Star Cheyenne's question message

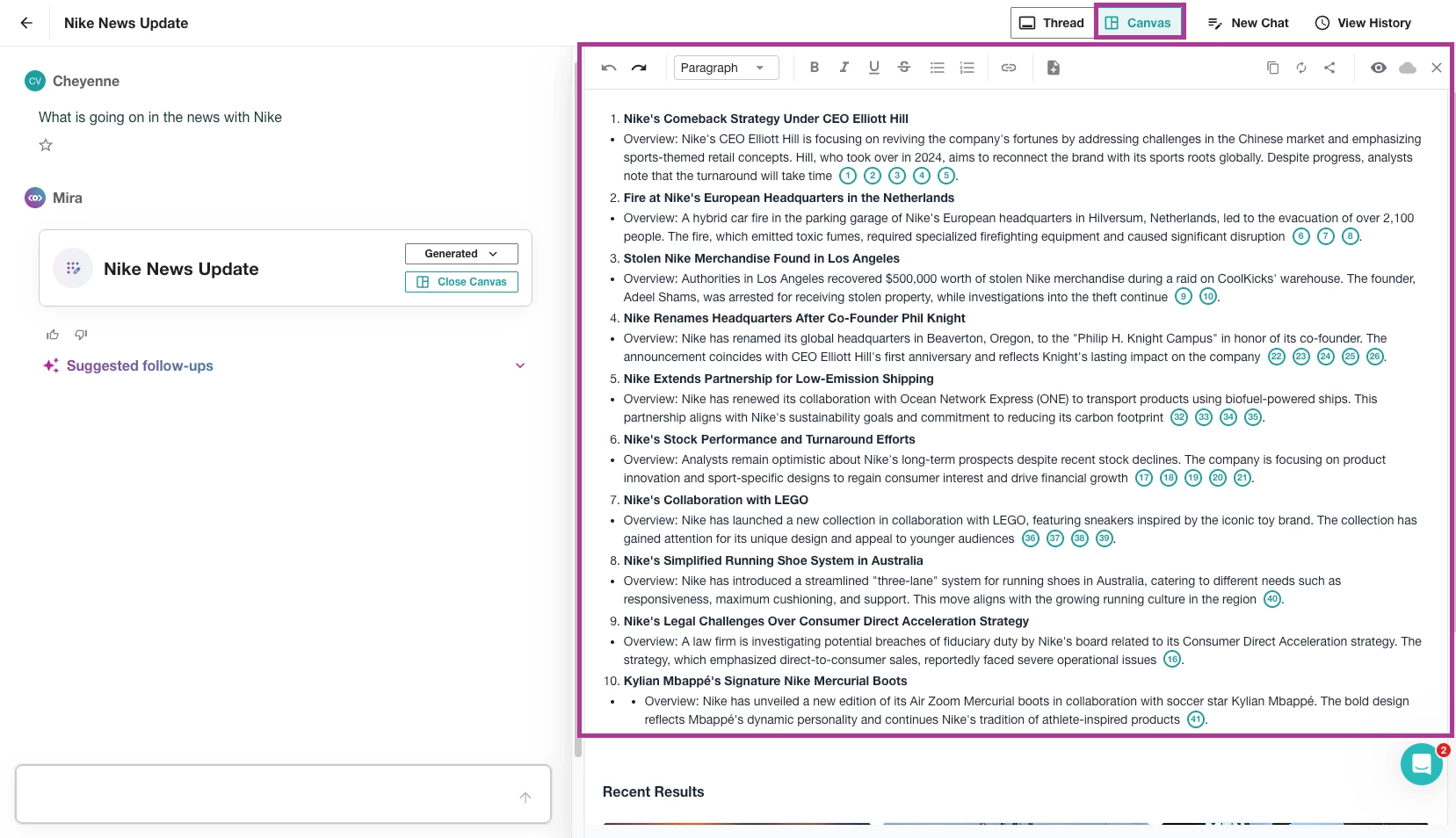[46, 145]
